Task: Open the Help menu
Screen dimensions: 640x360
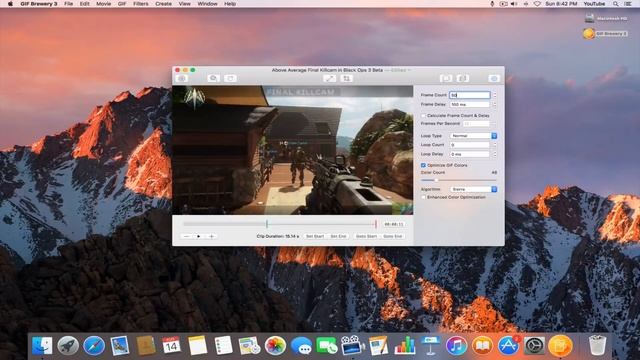Action: (x=230, y=4)
